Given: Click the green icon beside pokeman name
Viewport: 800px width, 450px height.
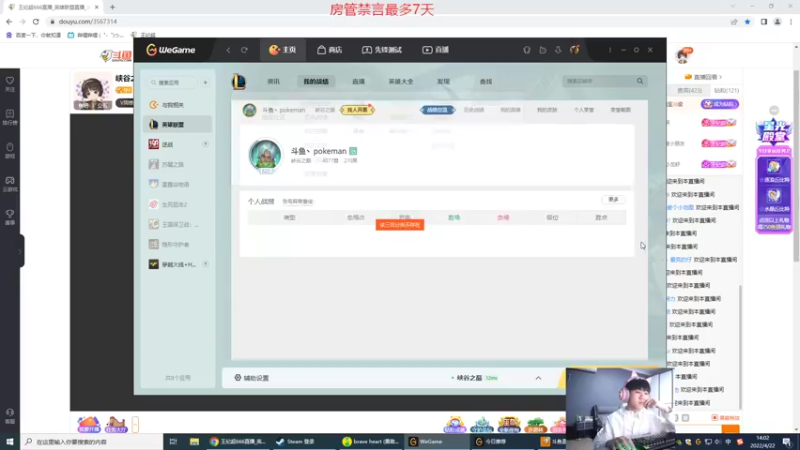Looking at the screenshot, I should 353,151.
